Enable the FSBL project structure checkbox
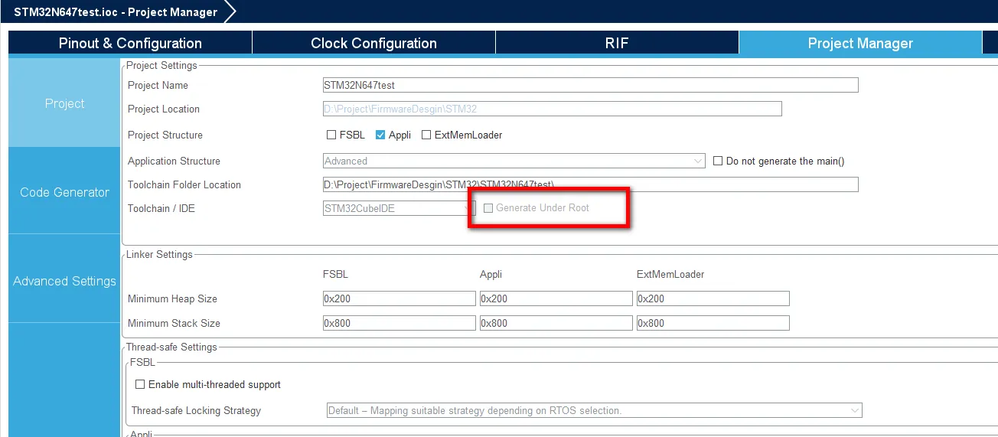 click(331, 135)
